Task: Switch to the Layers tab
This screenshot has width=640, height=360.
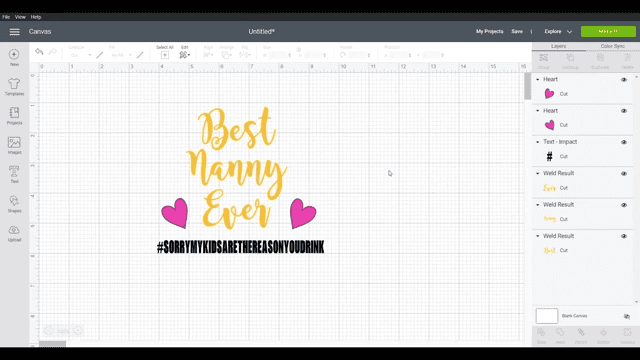Action: [558, 46]
